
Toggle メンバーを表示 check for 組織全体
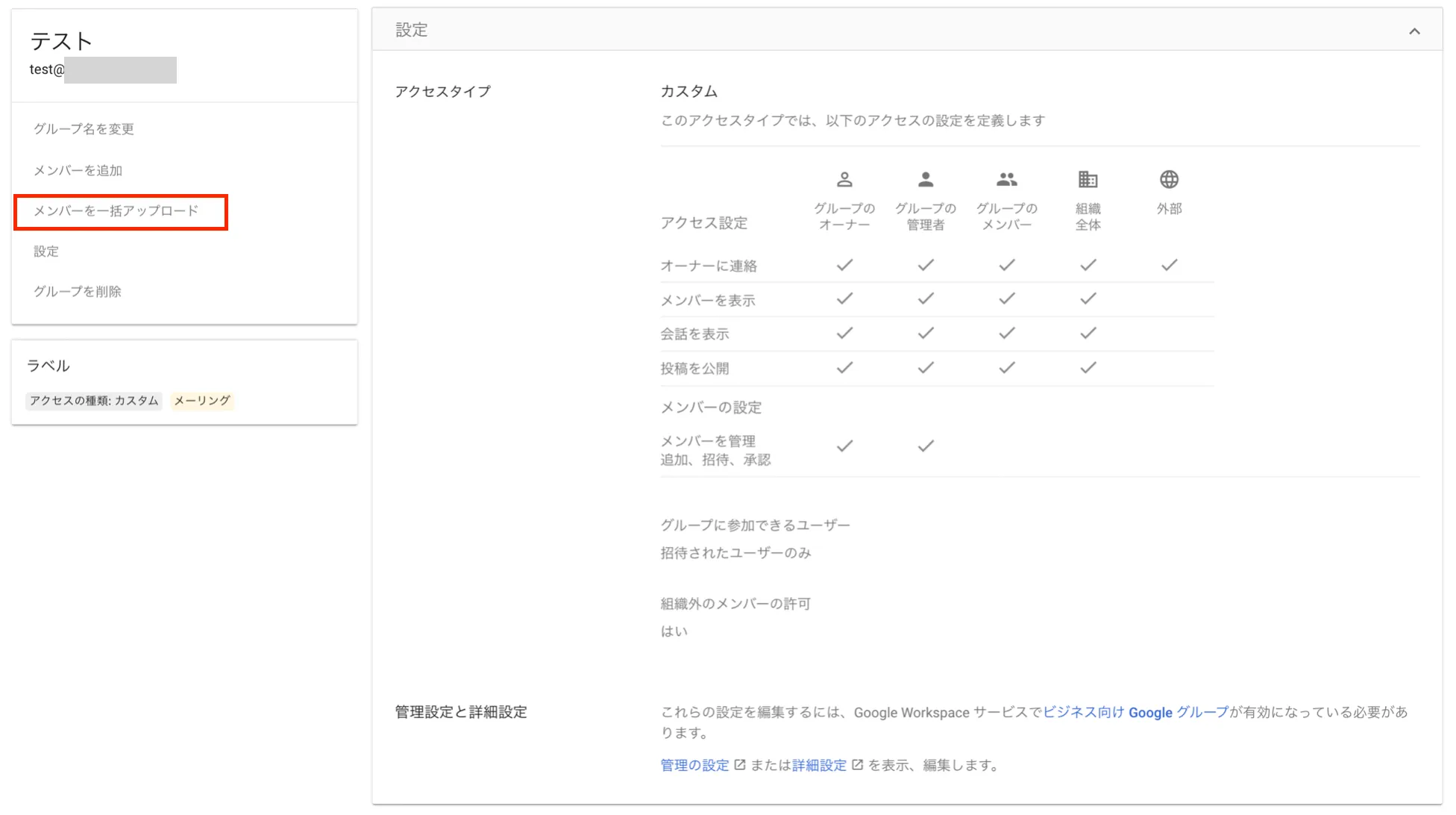click(x=1088, y=299)
